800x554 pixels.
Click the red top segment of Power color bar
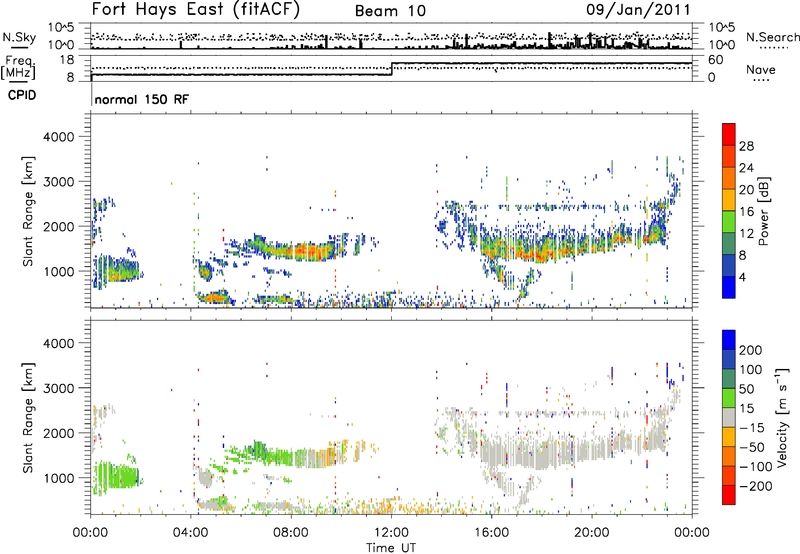click(x=729, y=134)
